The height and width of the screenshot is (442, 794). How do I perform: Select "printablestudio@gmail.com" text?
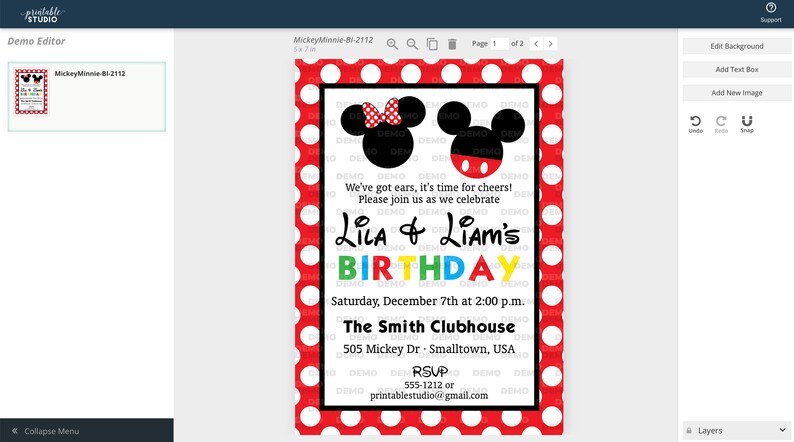[429, 395]
